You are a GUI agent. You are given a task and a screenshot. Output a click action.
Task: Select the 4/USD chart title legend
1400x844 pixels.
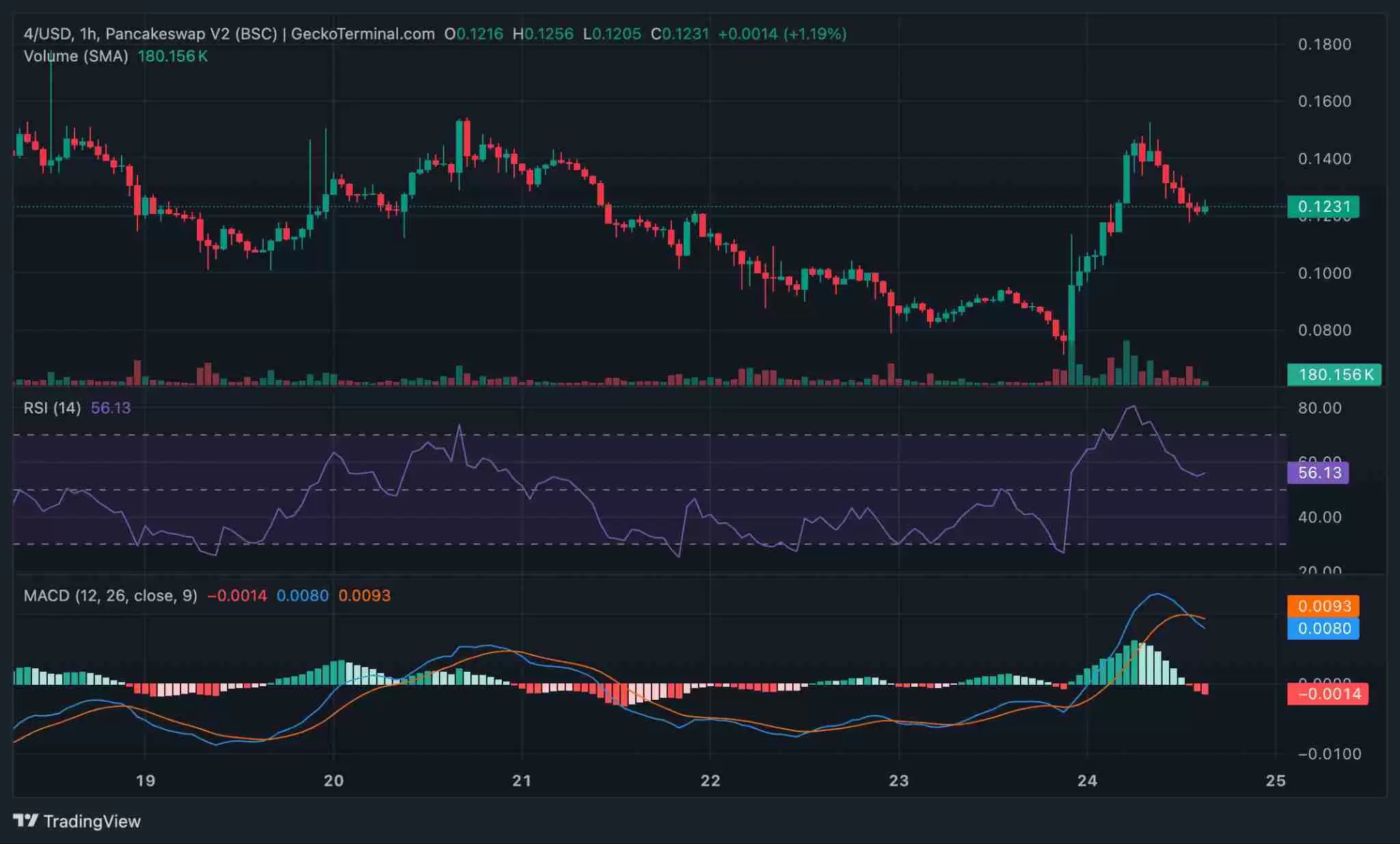(150, 34)
